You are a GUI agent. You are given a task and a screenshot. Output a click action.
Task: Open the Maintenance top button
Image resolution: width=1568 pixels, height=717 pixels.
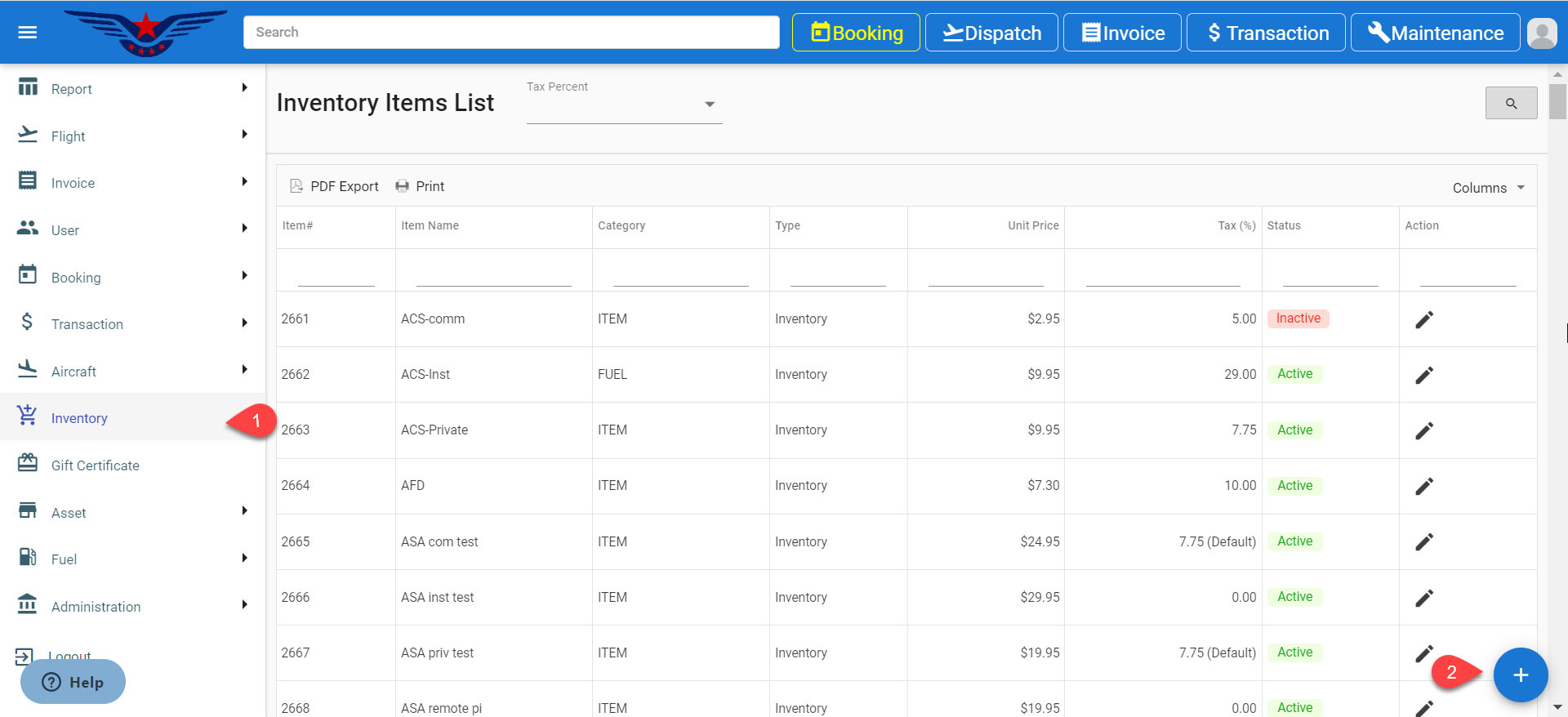coord(1435,33)
